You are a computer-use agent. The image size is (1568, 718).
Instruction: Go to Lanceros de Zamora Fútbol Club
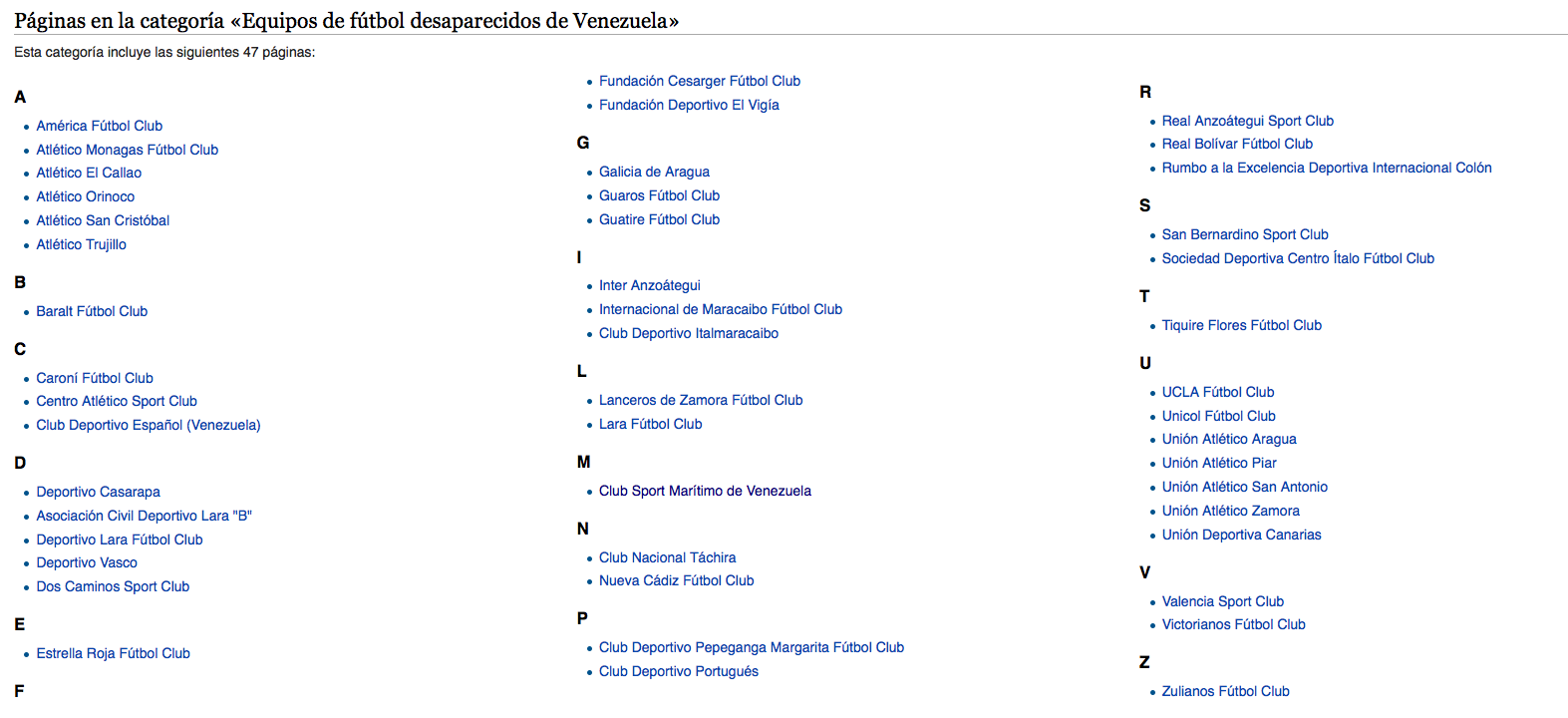[x=701, y=400]
